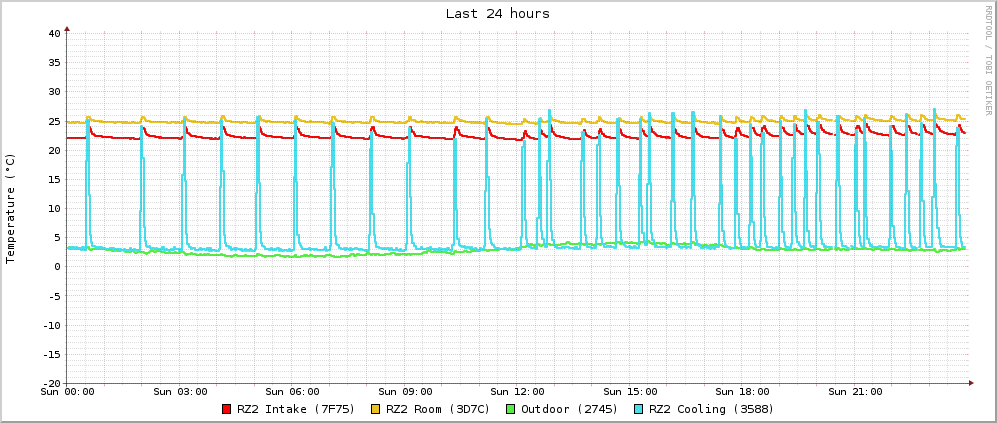
Task: Click the 'Last 24 hours' chart title
Action: click(498, 13)
